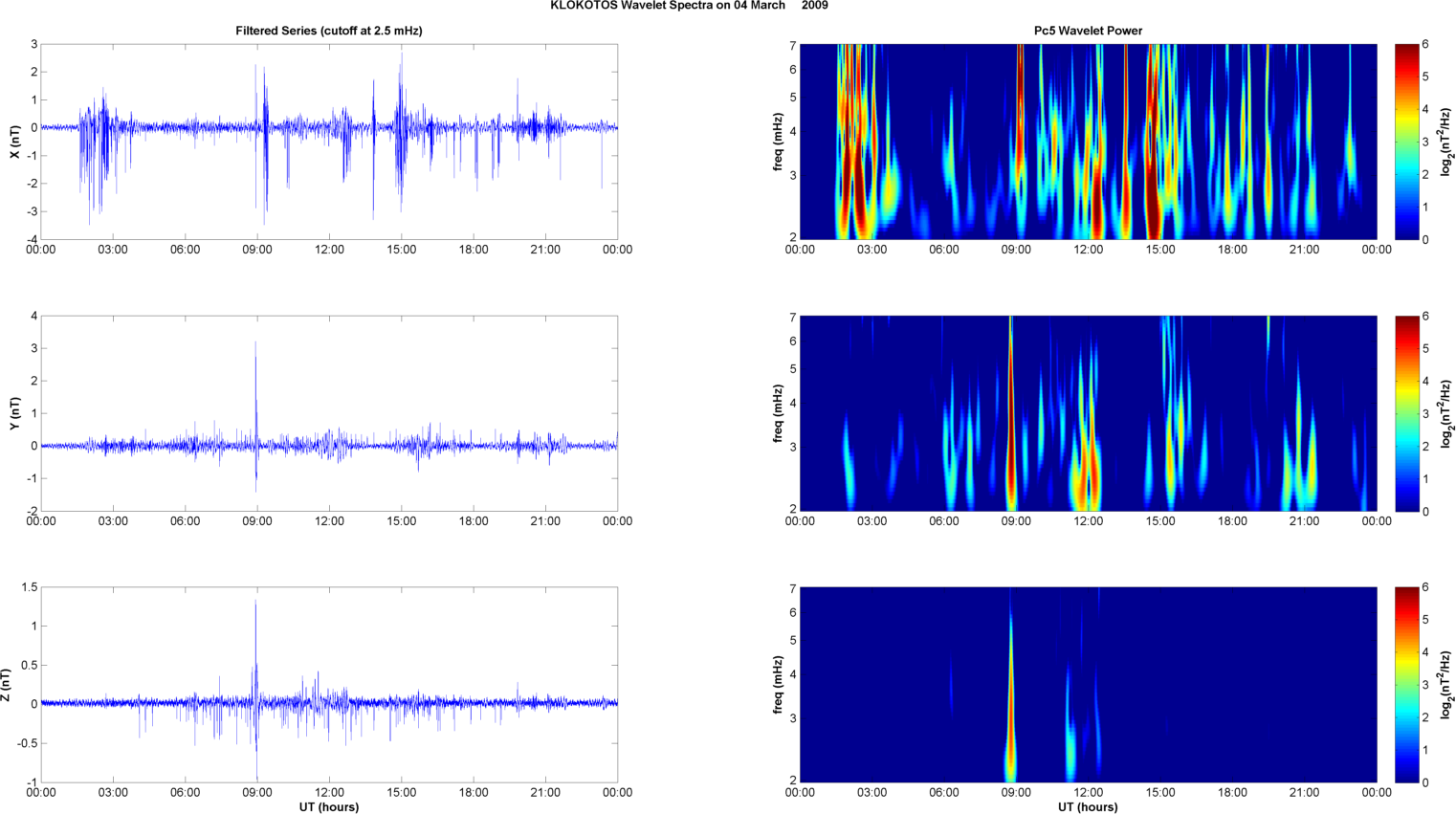Click the 06:00 tick under the Z spectrogram
1456x814 pixels.
point(943,793)
